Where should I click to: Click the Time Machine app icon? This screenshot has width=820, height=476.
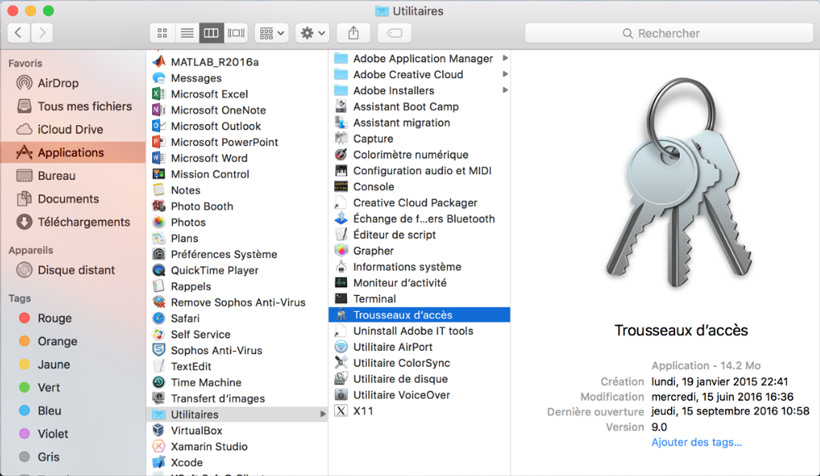159,383
